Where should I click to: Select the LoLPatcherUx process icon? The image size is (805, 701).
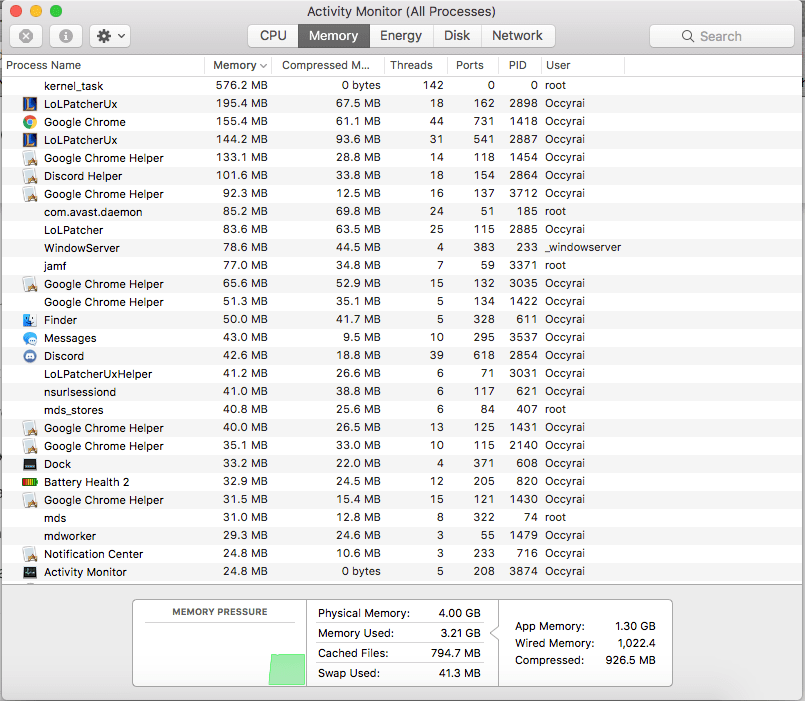tap(27, 103)
